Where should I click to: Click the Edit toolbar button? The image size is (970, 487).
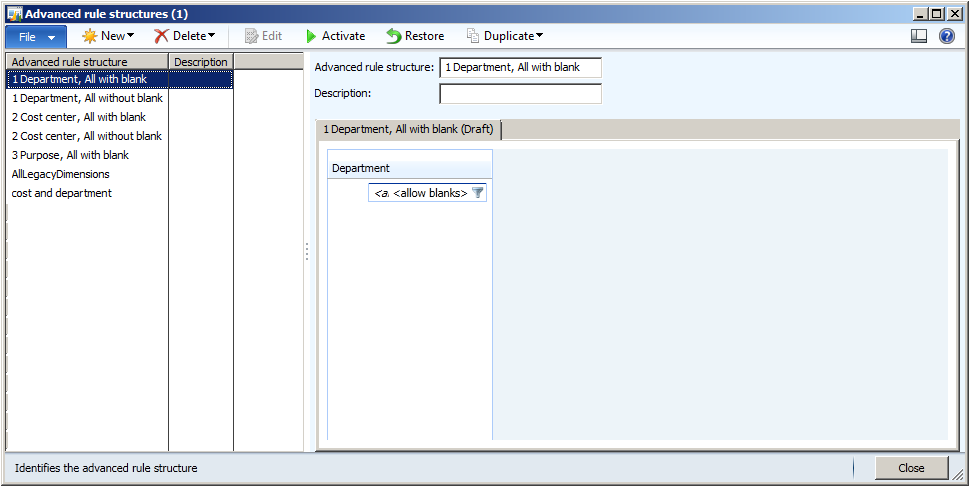pos(264,37)
